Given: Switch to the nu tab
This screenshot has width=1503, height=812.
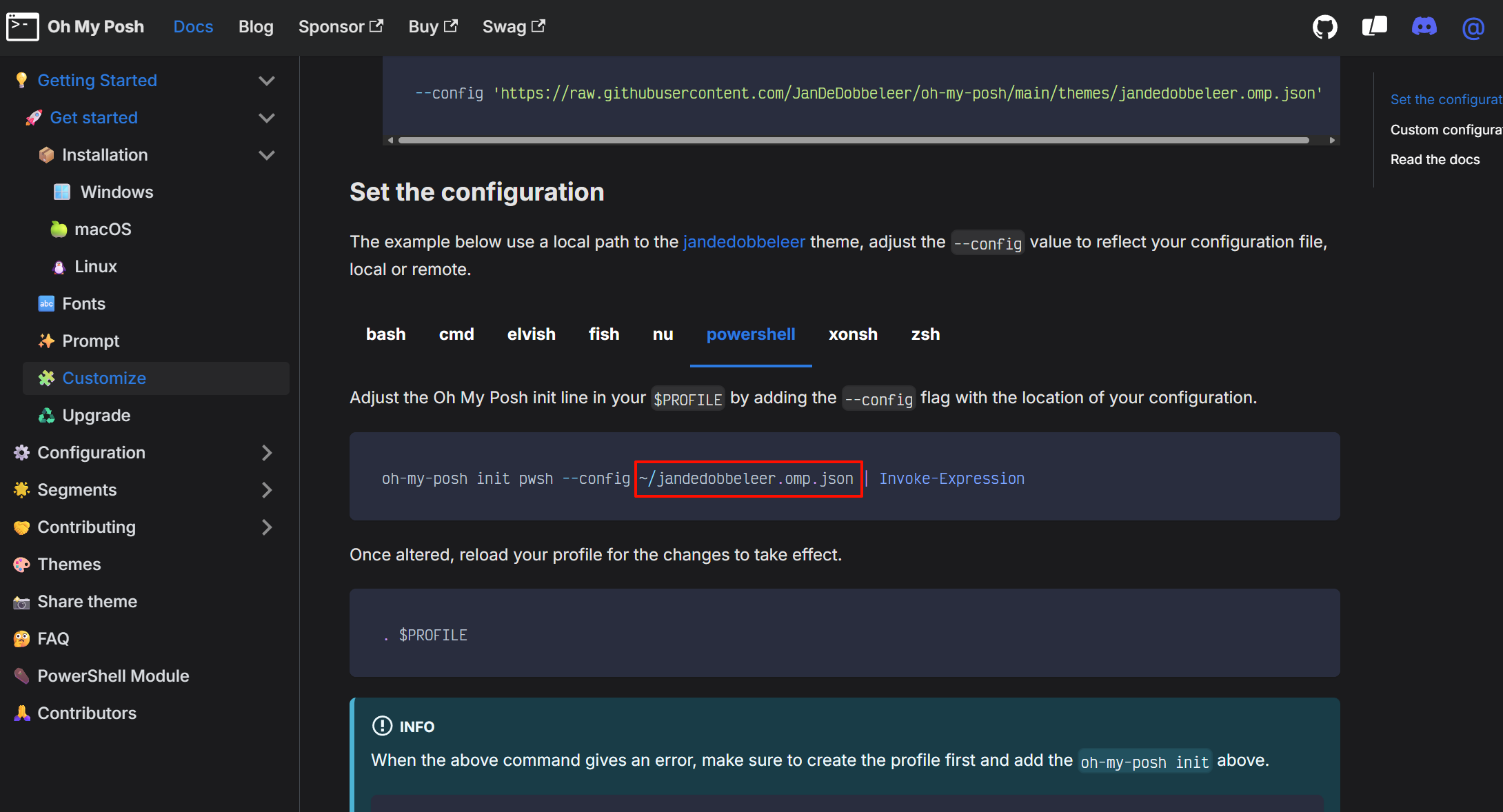Looking at the screenshot, I should 663,334.
